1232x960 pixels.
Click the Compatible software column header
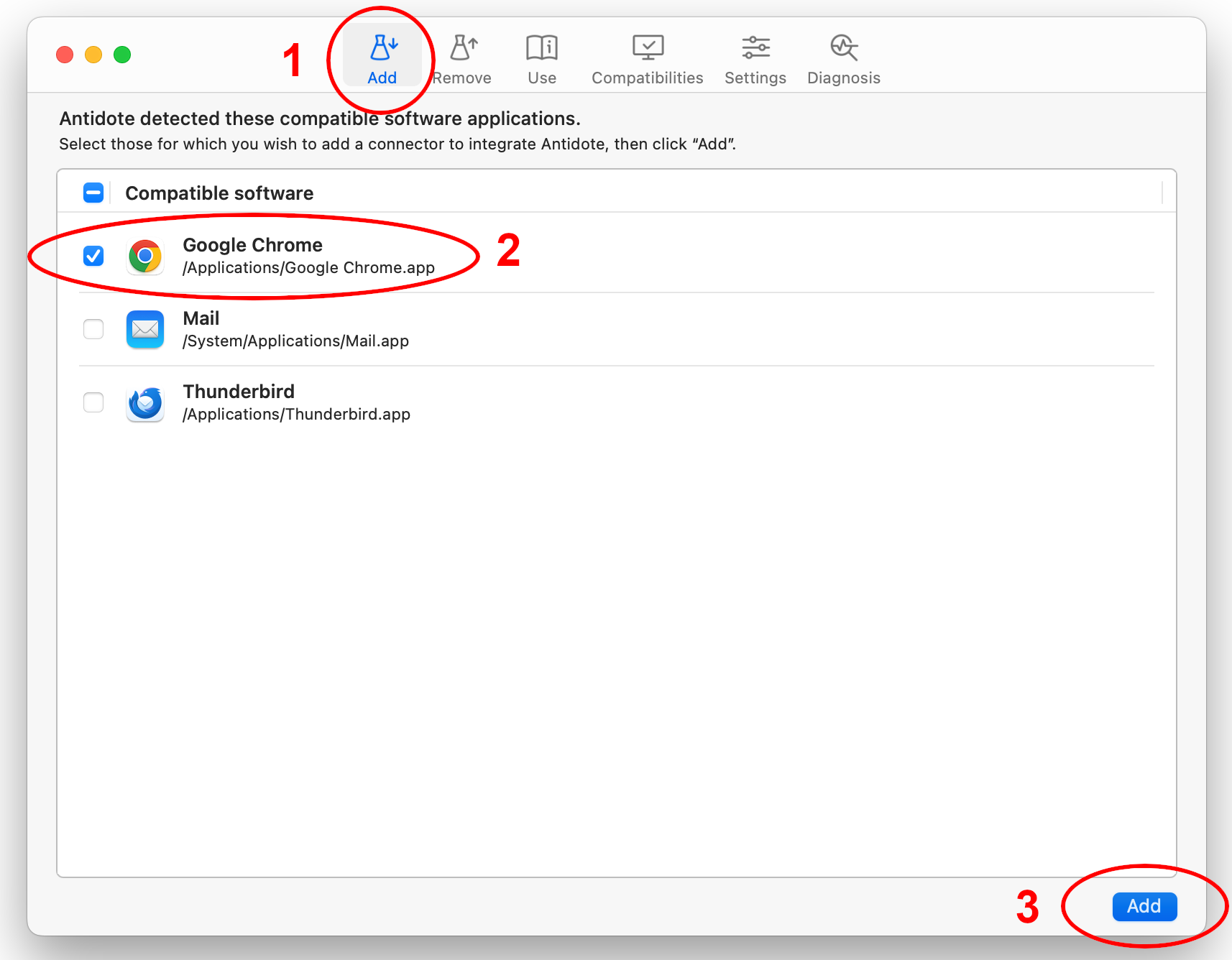pos(219,193)
